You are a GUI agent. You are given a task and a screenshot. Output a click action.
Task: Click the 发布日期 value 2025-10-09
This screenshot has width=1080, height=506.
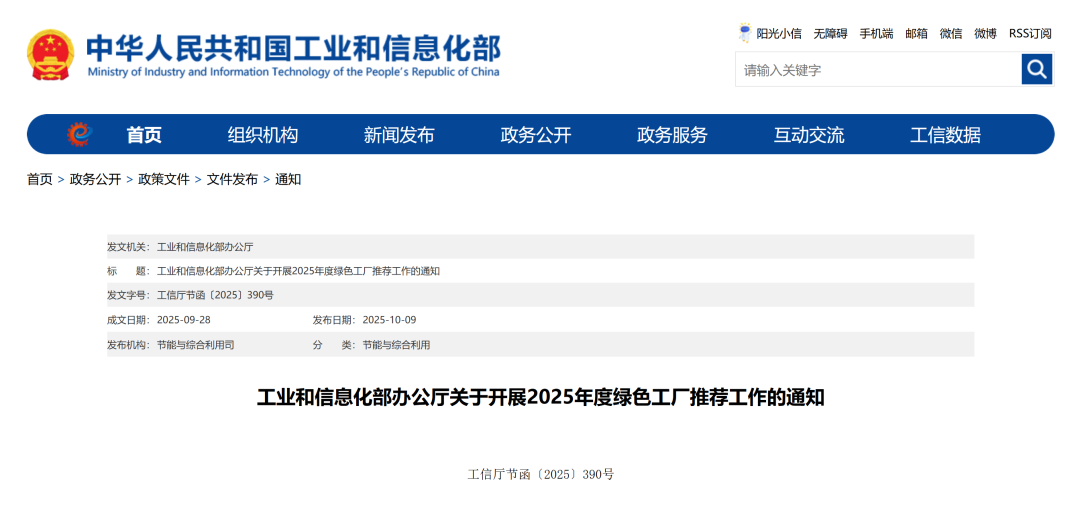(x=389, y=320)
